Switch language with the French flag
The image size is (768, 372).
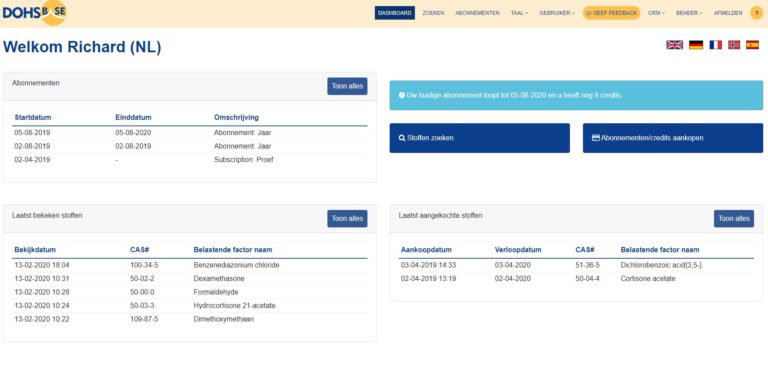(x=716, y=45)
